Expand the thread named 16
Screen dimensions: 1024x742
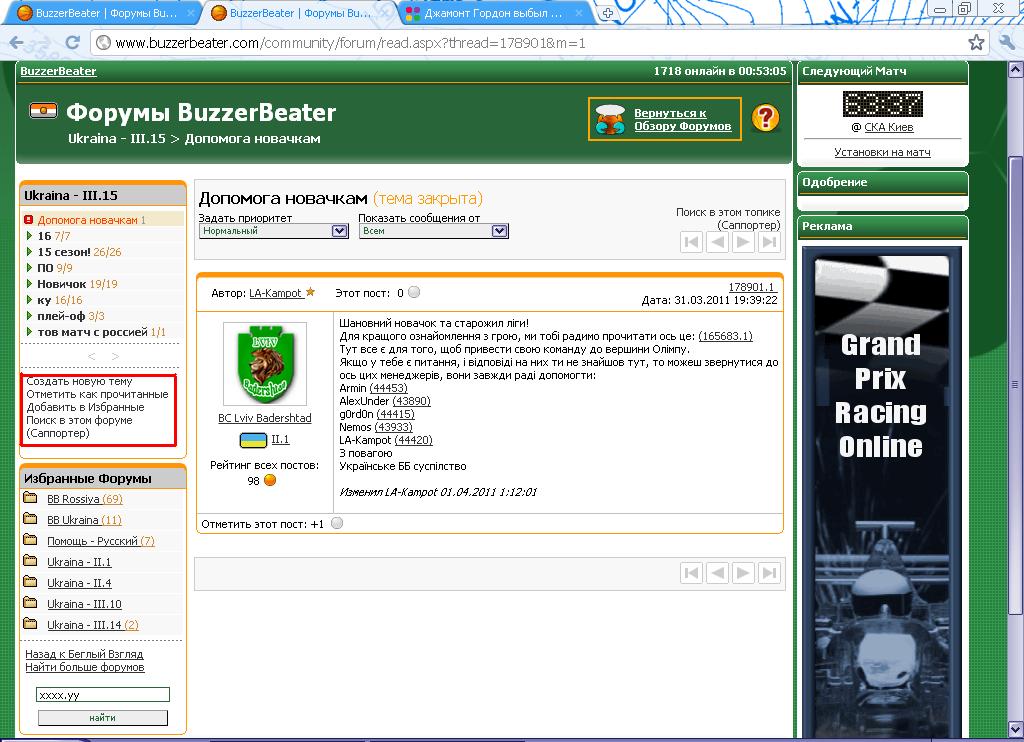click(x=29, y=235)
